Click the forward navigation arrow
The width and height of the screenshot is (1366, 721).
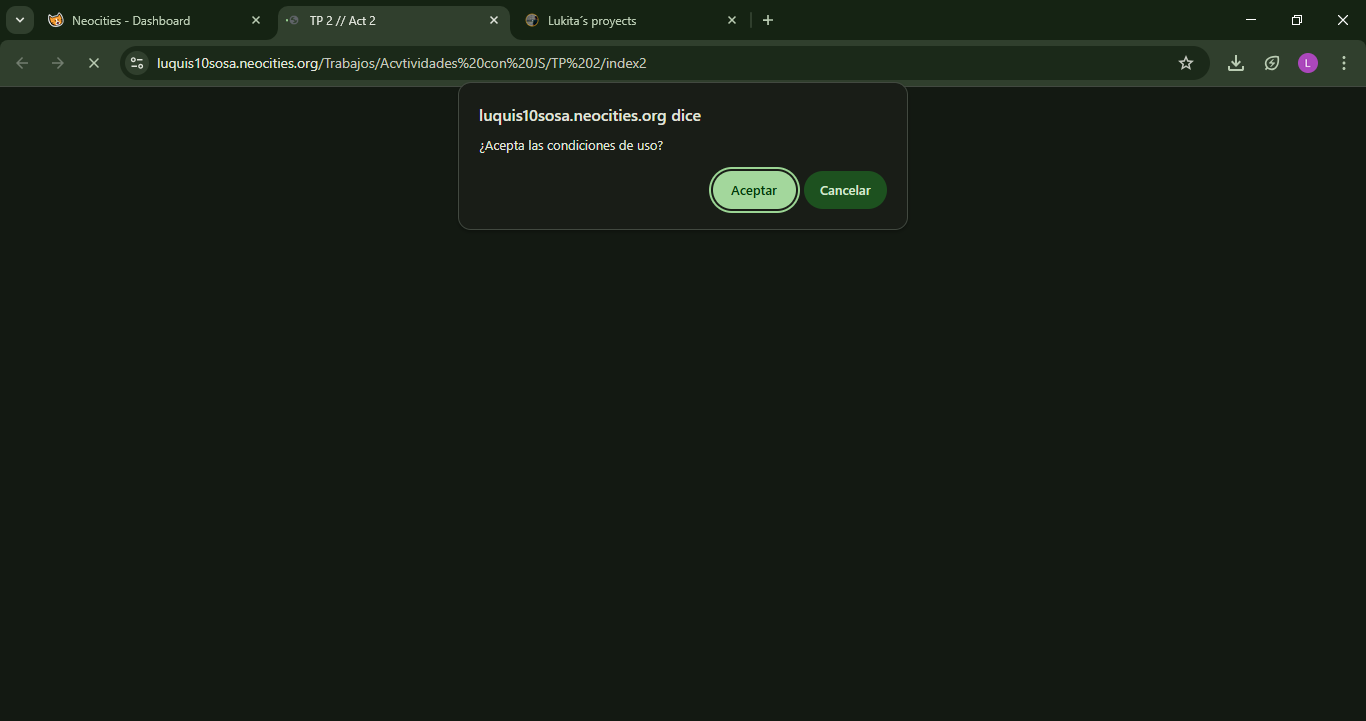pyautogui.click(x=58, y=63)
